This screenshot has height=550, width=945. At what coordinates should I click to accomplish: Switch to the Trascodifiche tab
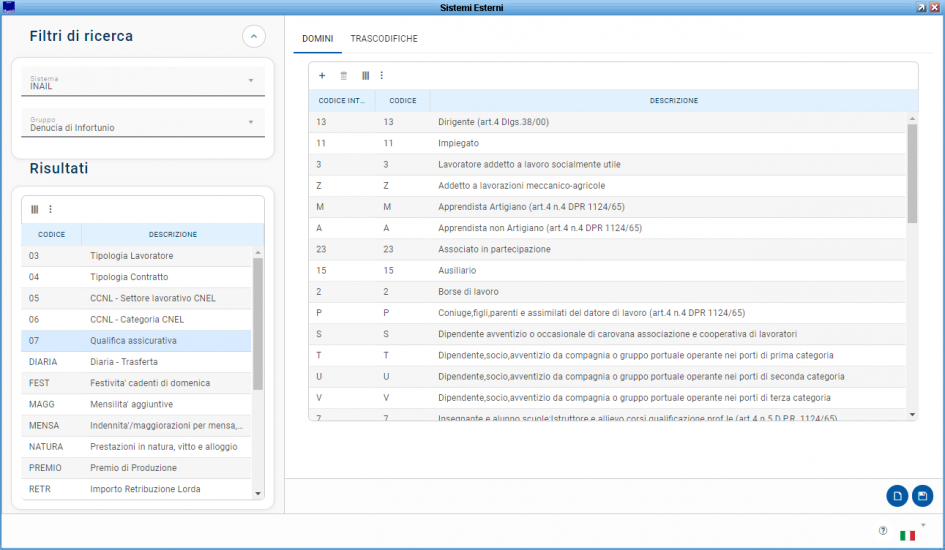384,38
